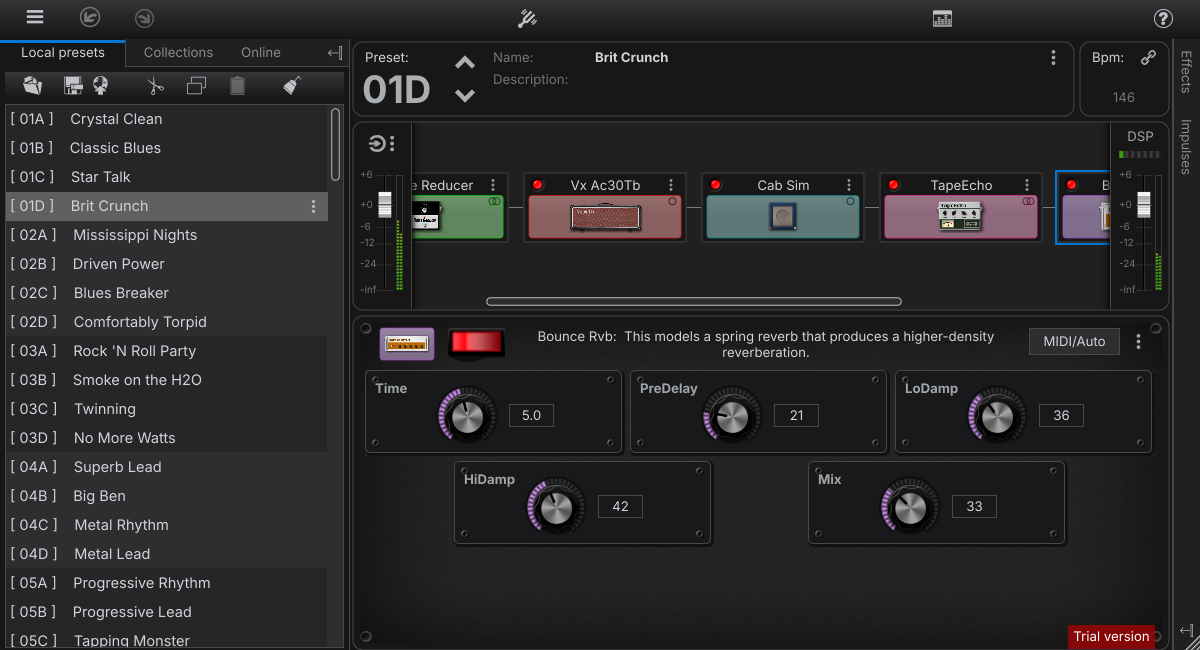
Task: Open the preset folder icon
Action: (32, 86)
